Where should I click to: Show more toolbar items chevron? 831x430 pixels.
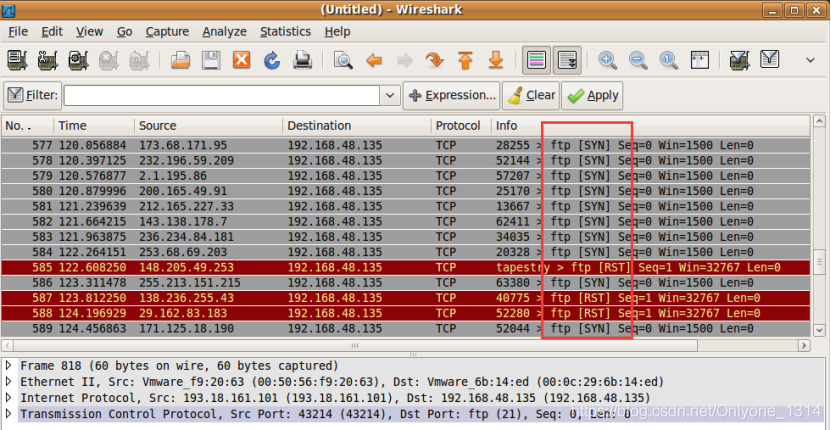click(810, 60)
